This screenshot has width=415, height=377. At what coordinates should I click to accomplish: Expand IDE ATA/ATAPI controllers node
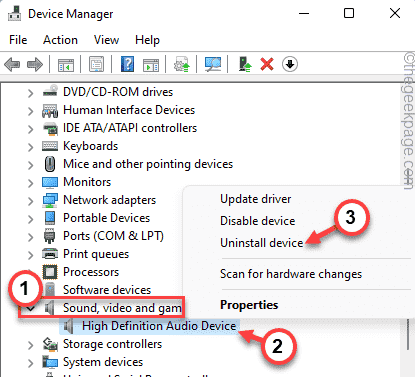pos(30,129)
